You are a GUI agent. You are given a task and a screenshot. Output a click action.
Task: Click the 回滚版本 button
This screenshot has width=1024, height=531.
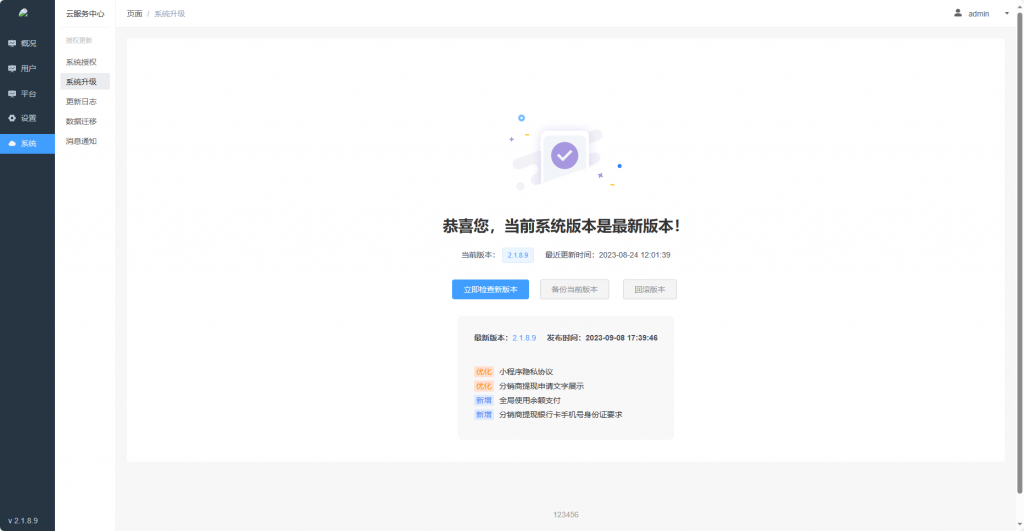(x=649, y=289)
